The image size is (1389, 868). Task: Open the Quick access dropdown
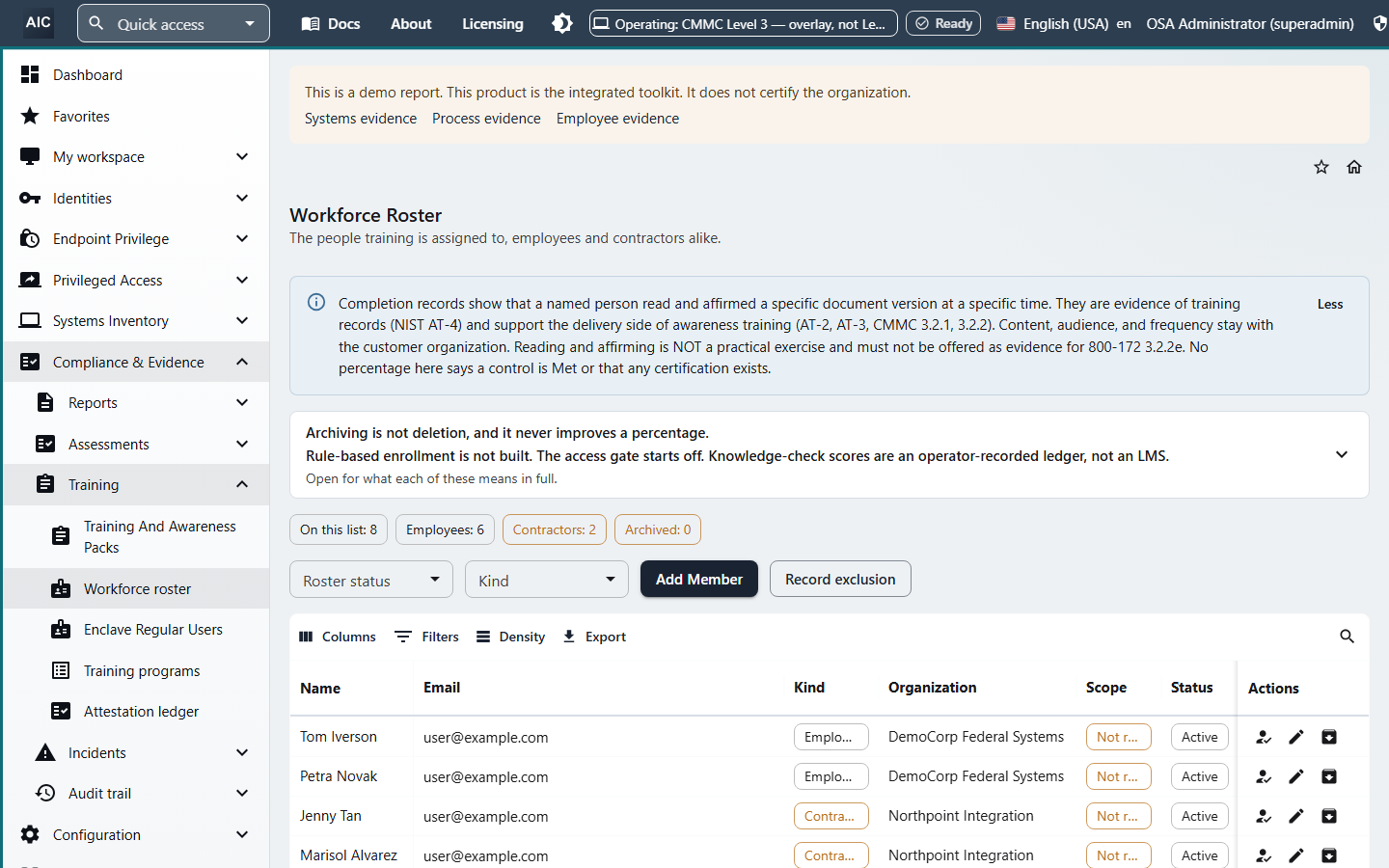[x=174, y=23]
